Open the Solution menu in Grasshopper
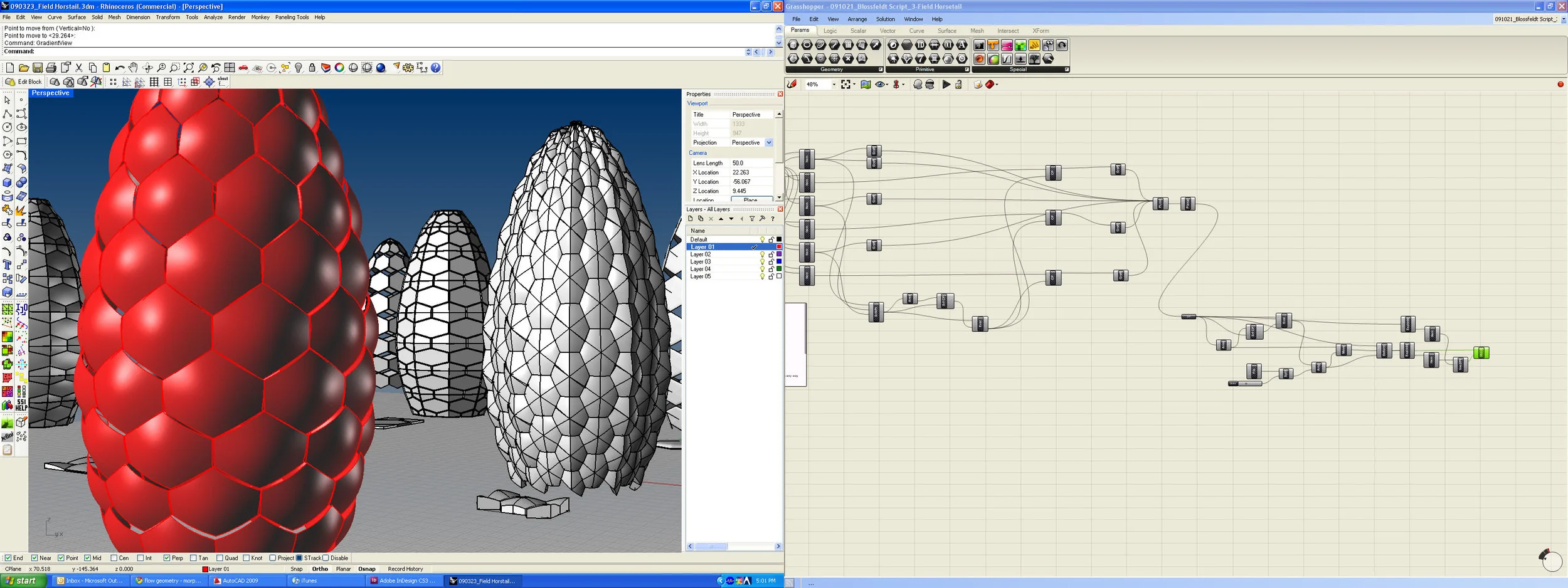This screenshot has width=1568, height=588. pos(885,19)
